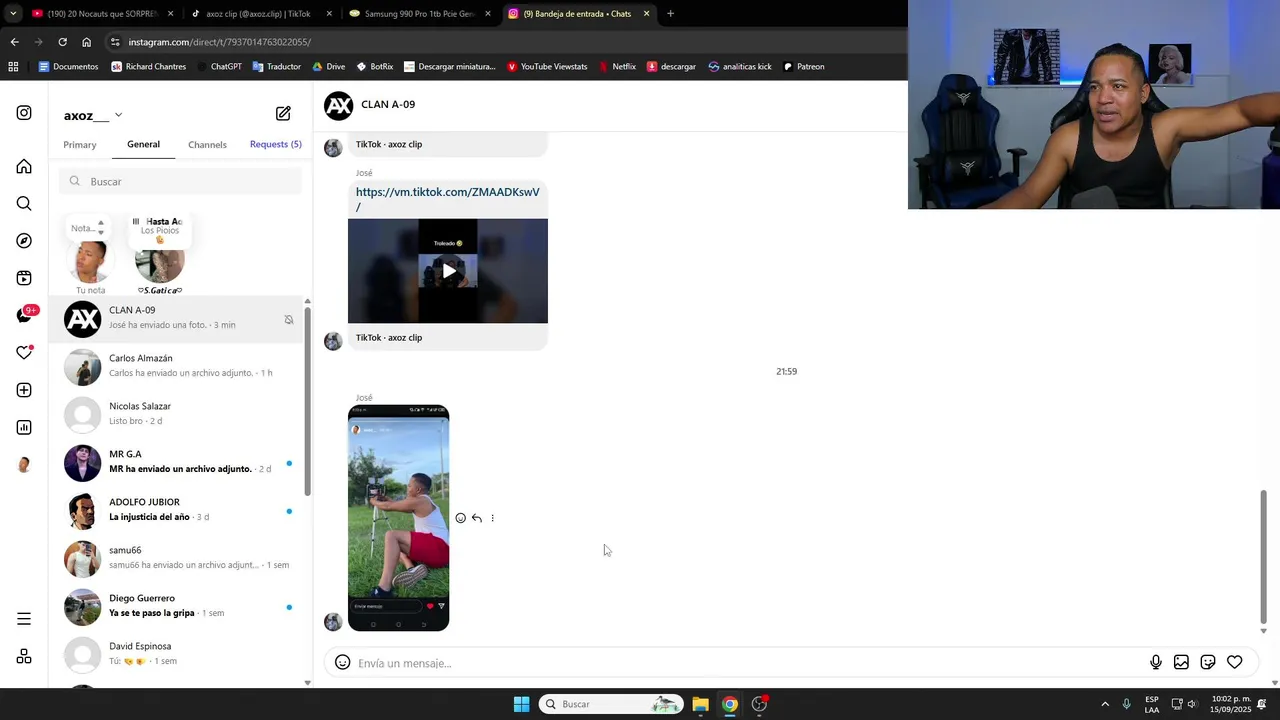Viewport: 1280px width, 720px height.
Task: Go to Home feed icon in sidebar
Action: (x=24, y=166)
